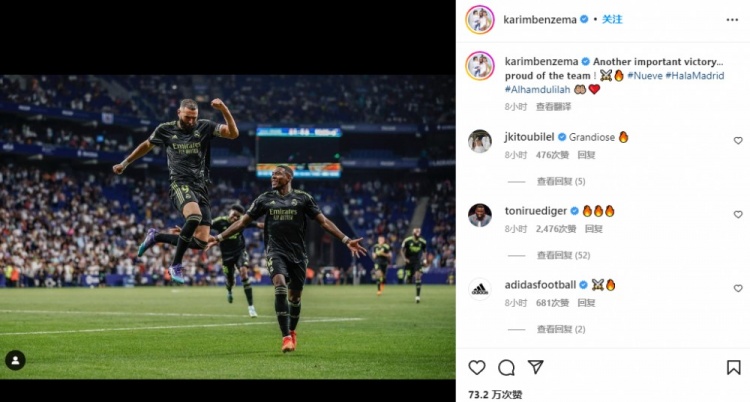
Task: Expand 5 replies under jkitoubilel comment
Action: click(x=561, y=181)
